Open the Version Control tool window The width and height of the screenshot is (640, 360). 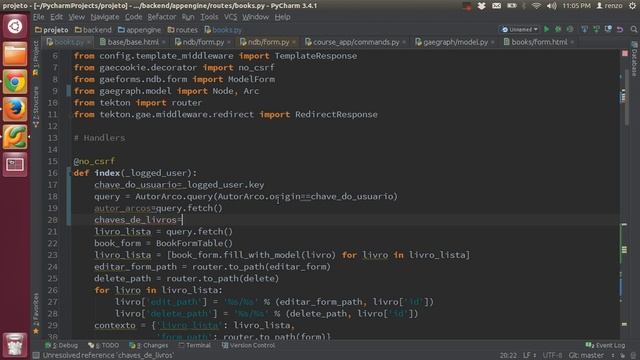[x=249, y=345]
